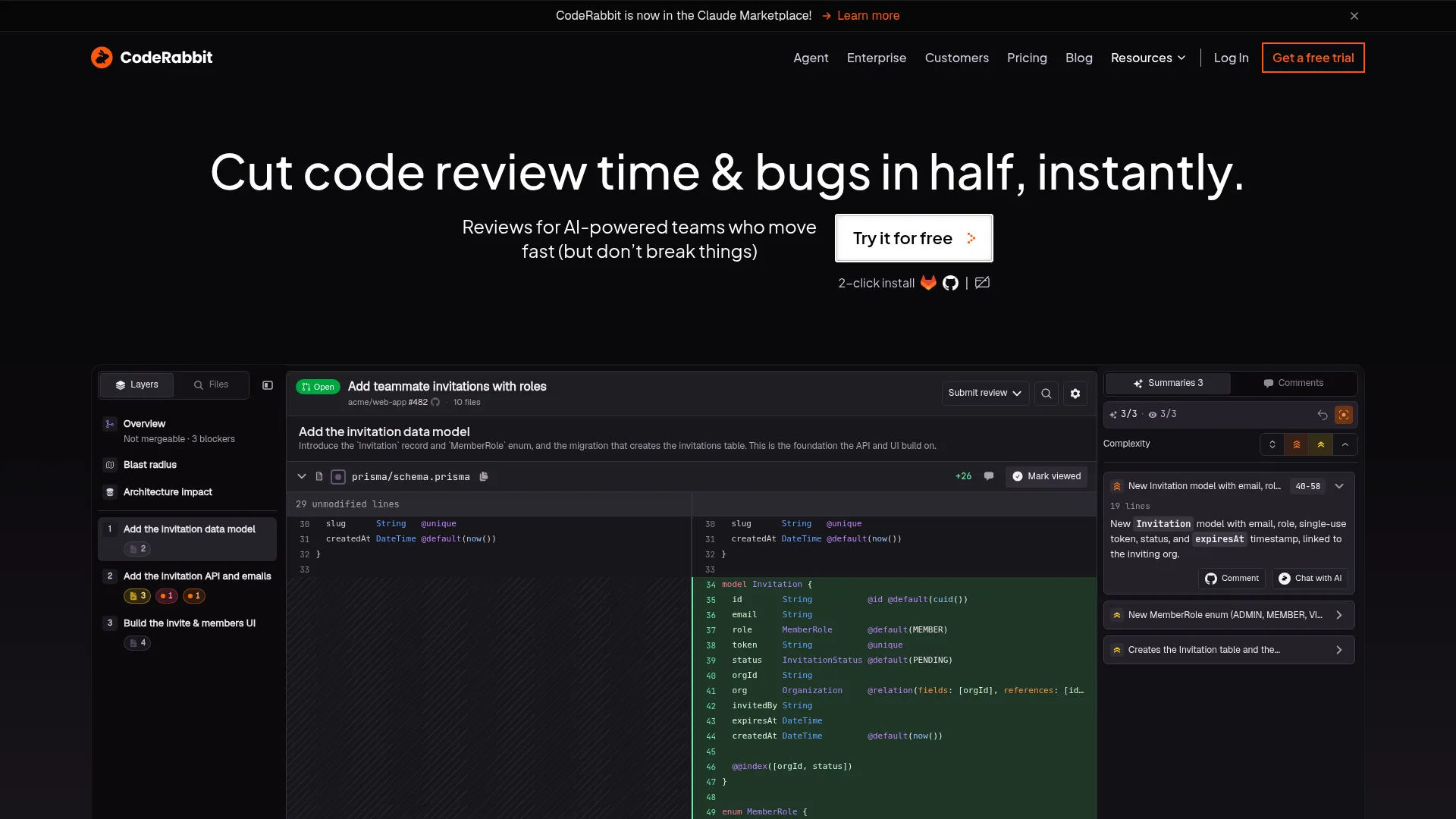Click the Try it for free button
The width and height of the screenshot is (1456, 819).
click(914, 238)
